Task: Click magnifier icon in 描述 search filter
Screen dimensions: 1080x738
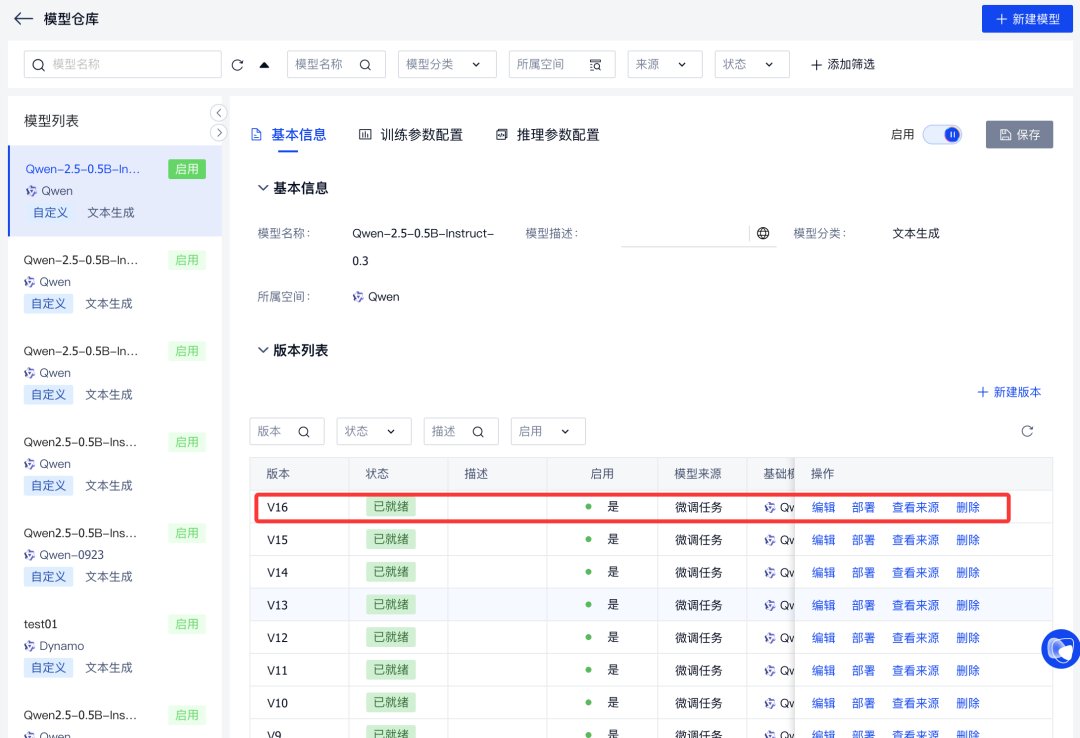Action: pos(478,431)
